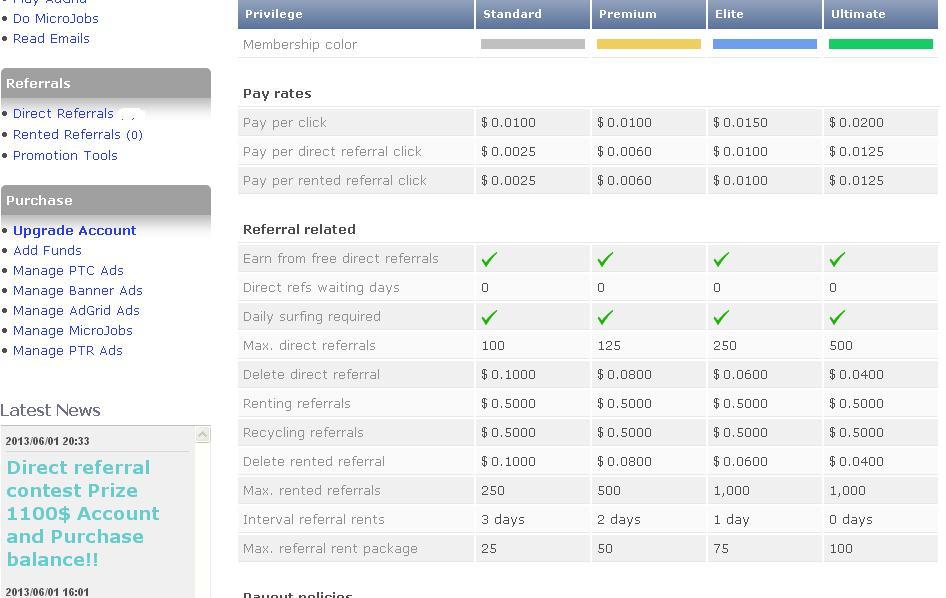This screenshot has width=946, height=598.
Task: Click Premium checkmark for Earn from free direct referrals
Action: pyautogui.click(x=605, y=259)
